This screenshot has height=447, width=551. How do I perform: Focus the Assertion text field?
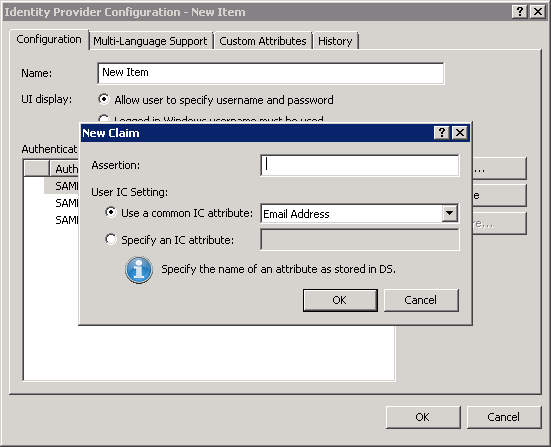click(359, 165)
